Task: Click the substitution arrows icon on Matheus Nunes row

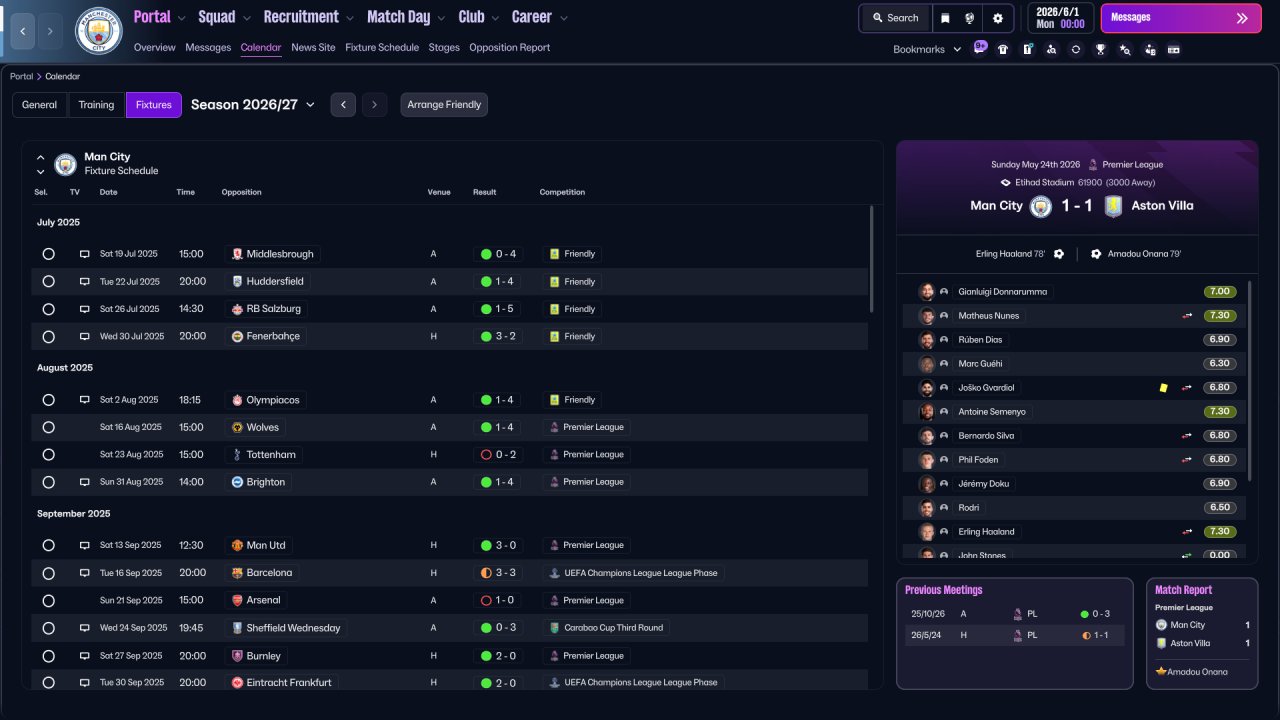Action: [x=1187, y=316]
